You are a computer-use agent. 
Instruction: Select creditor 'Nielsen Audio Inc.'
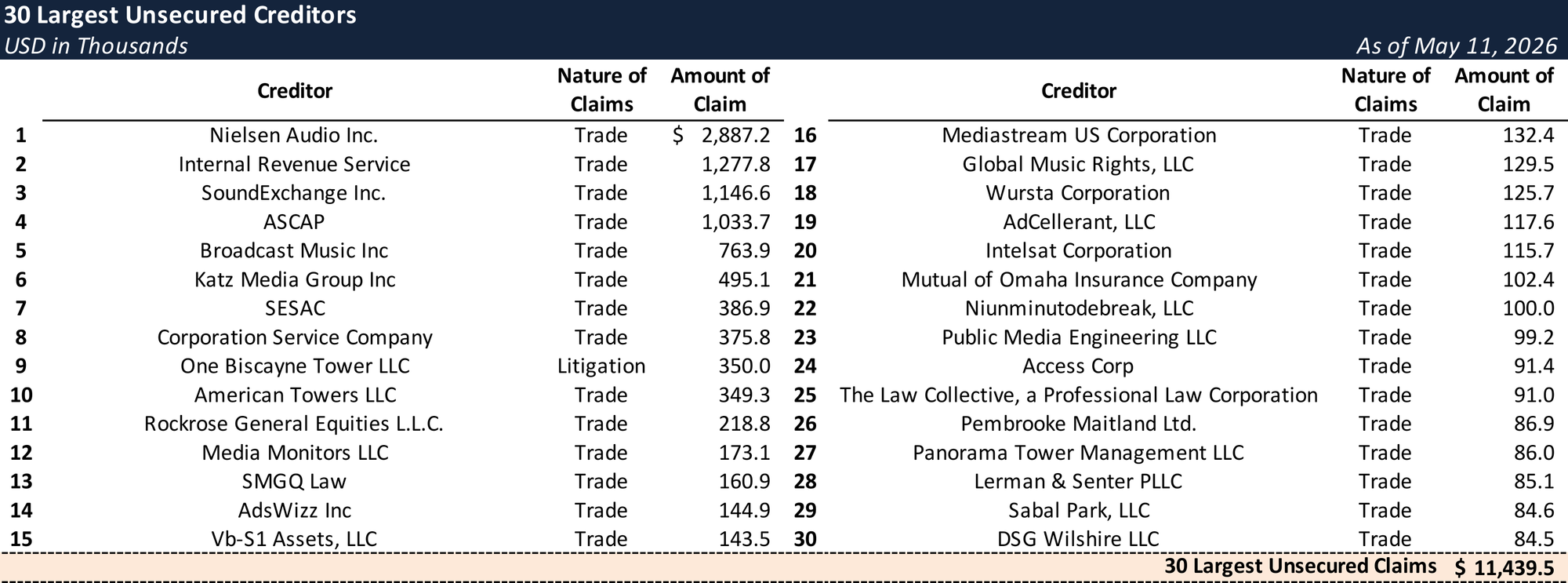click(294, 135)
